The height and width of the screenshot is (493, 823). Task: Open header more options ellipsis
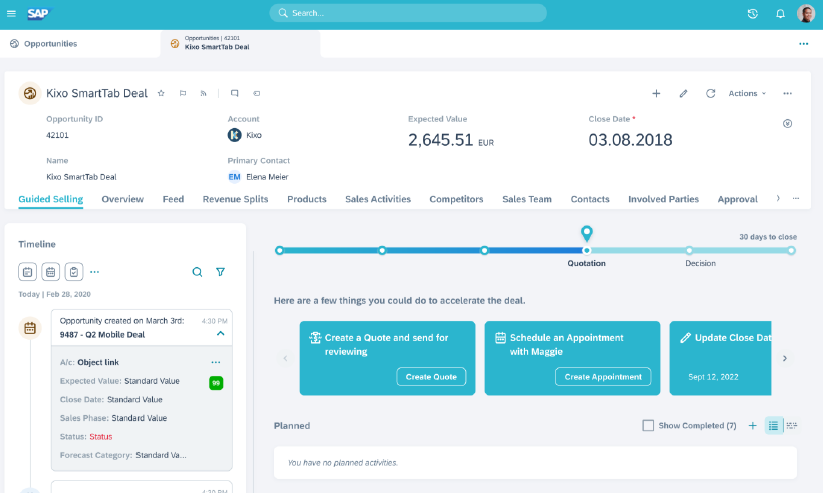pyautogui.click(x=787, y=93)
